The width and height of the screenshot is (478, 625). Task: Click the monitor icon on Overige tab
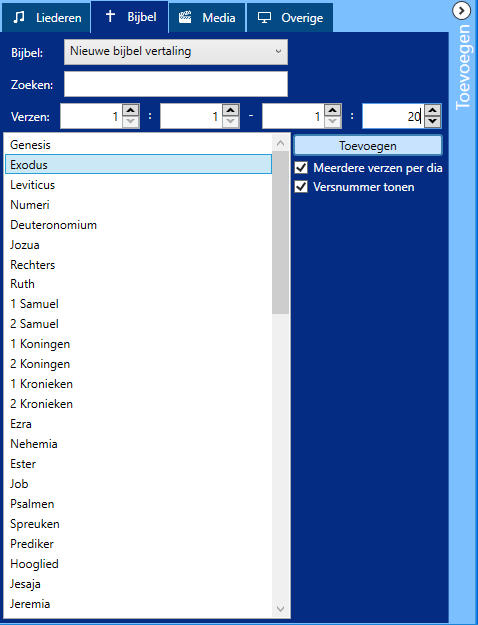[x=264, y=18]
